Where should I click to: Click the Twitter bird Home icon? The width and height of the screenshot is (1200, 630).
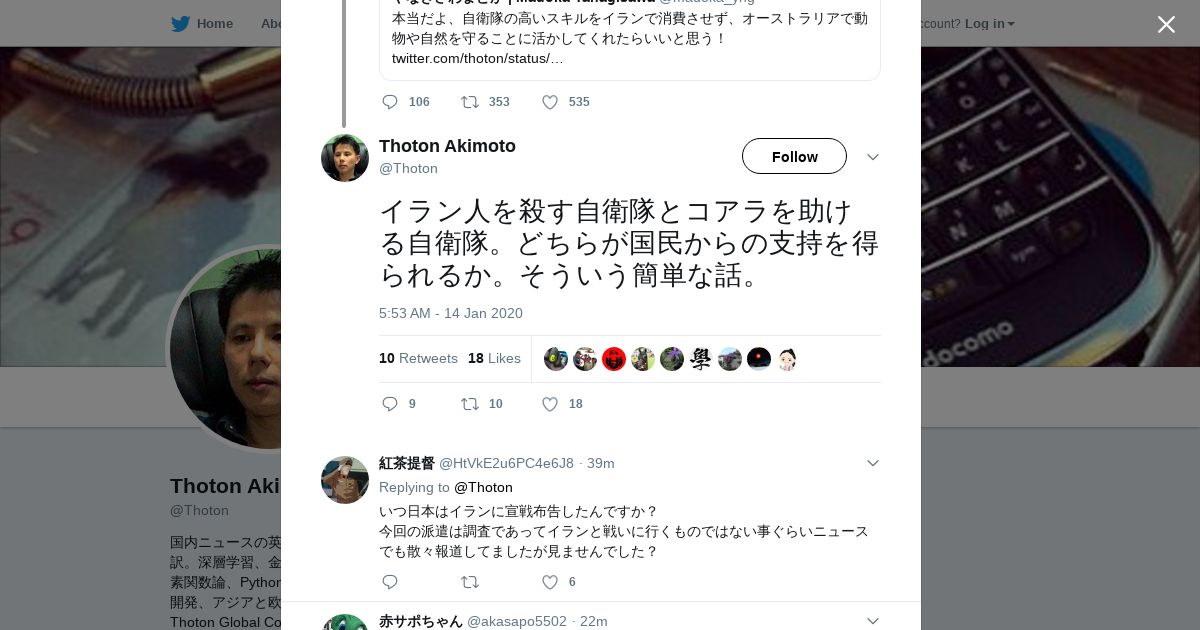(x=180, y=23)
